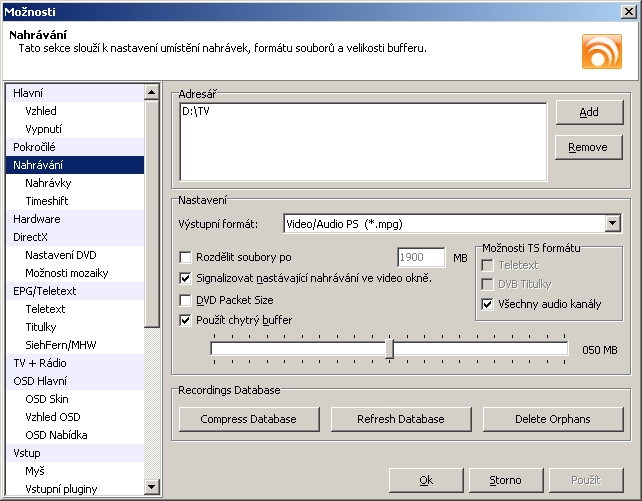
Task: Toggle Rozdělit soubory po checkbox
Action: [x=185, y=257]
